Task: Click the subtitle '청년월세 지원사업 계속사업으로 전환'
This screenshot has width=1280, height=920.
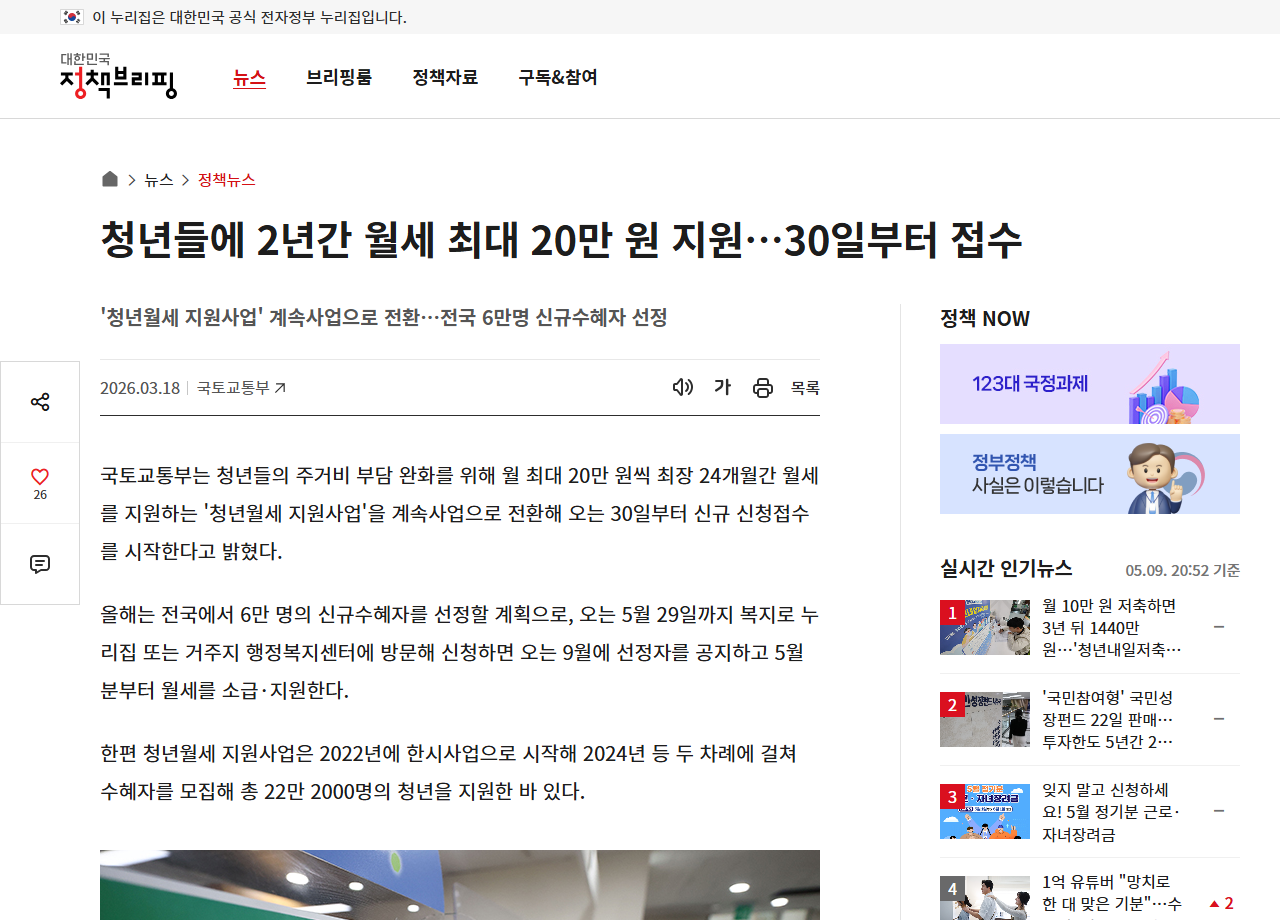Action: [383, 318]
